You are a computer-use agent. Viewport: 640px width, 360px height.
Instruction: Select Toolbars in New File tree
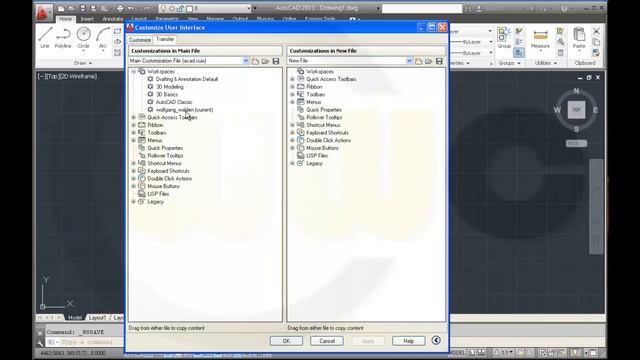(316, 94)
